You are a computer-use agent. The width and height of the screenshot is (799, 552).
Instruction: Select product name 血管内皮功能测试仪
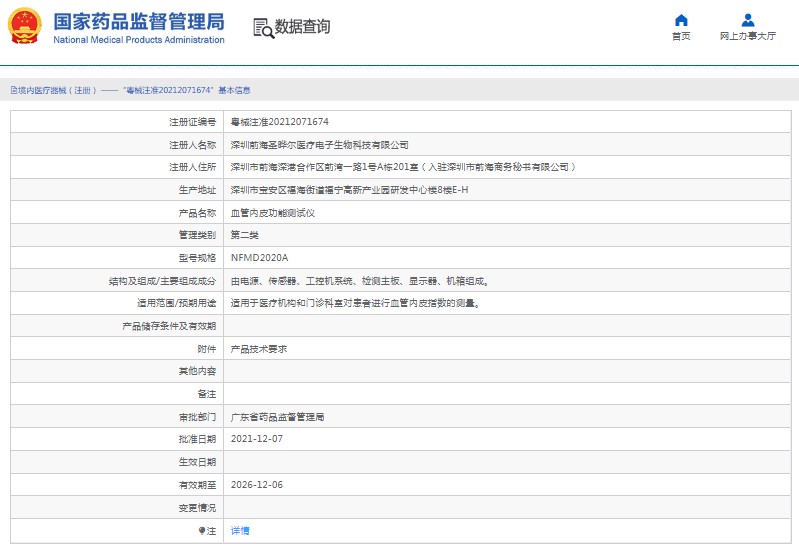point(273,213)
